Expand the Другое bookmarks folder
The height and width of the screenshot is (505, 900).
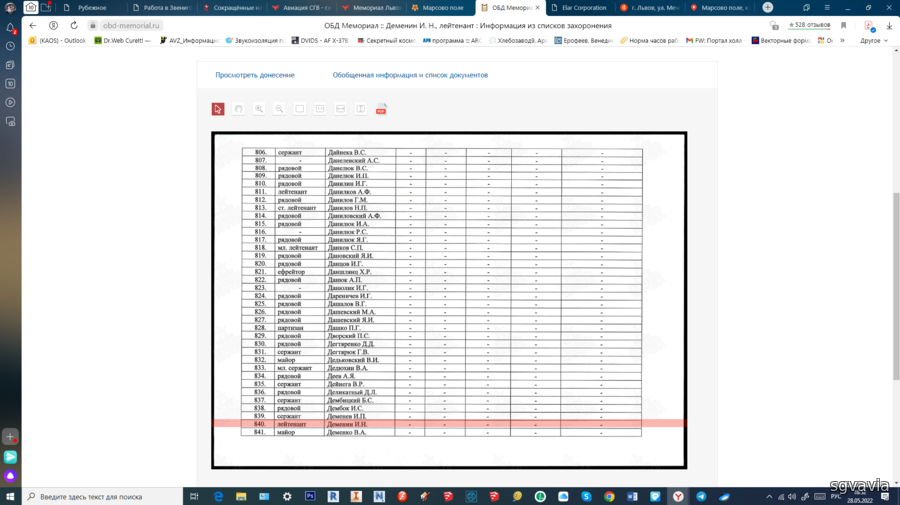874,41
